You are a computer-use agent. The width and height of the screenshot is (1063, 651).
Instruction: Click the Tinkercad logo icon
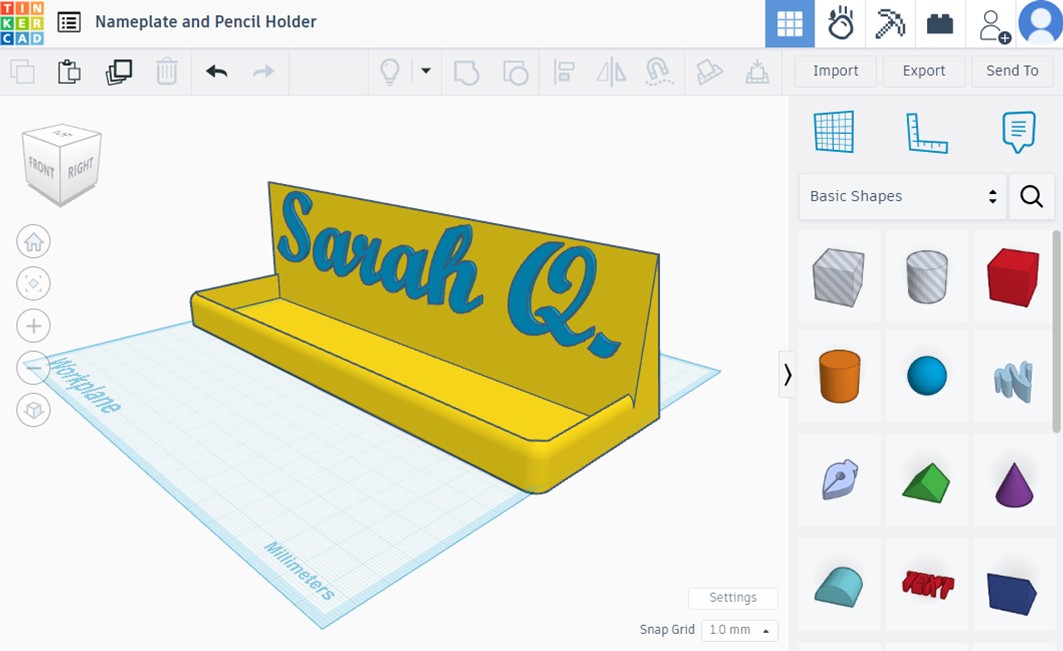(x=21, y=22)
